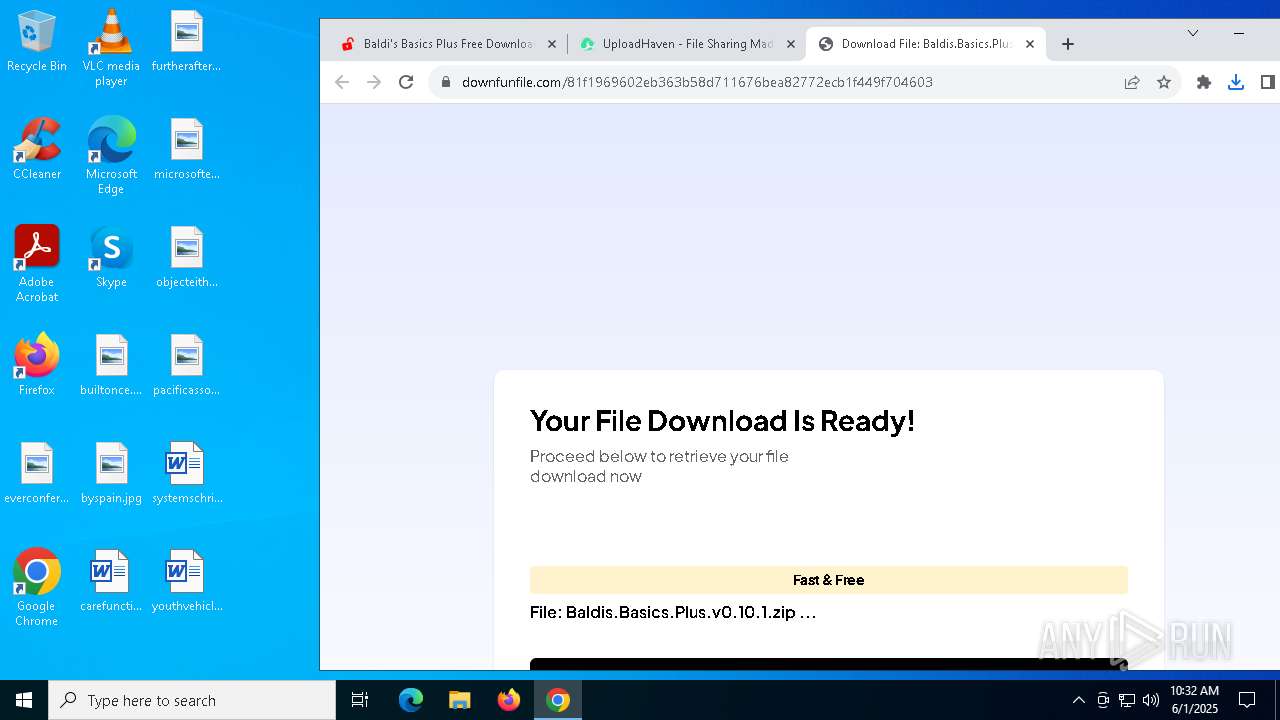Viewport: 1280px width, 720px height.
Task: Open Chrome extensions puzzle icon
Action: click(1204, 82)
